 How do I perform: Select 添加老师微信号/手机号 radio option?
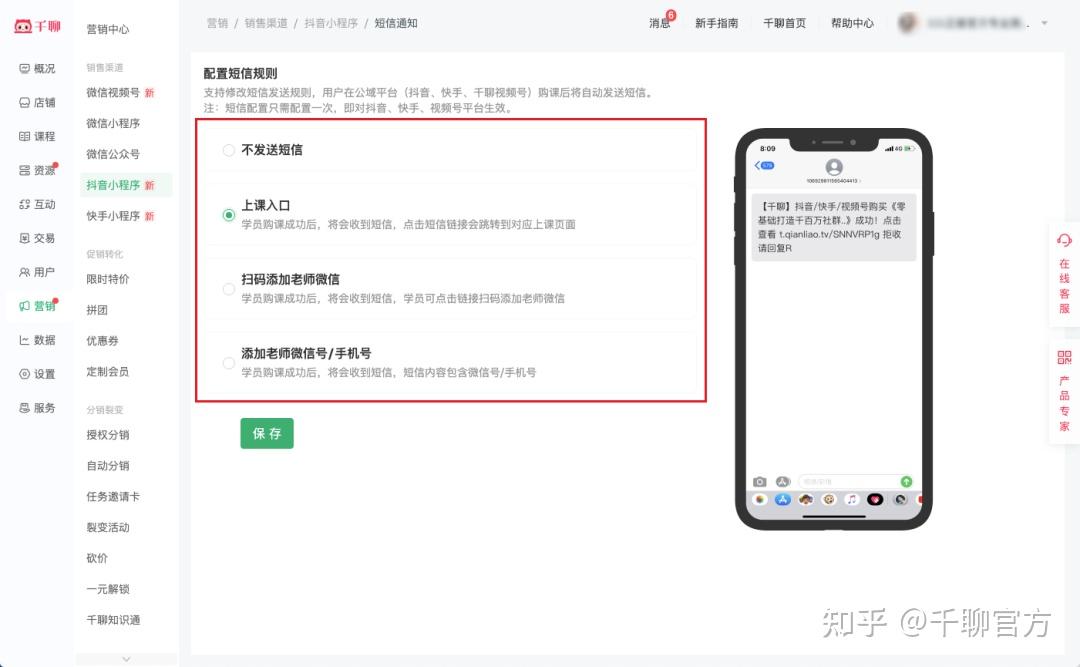229,363
